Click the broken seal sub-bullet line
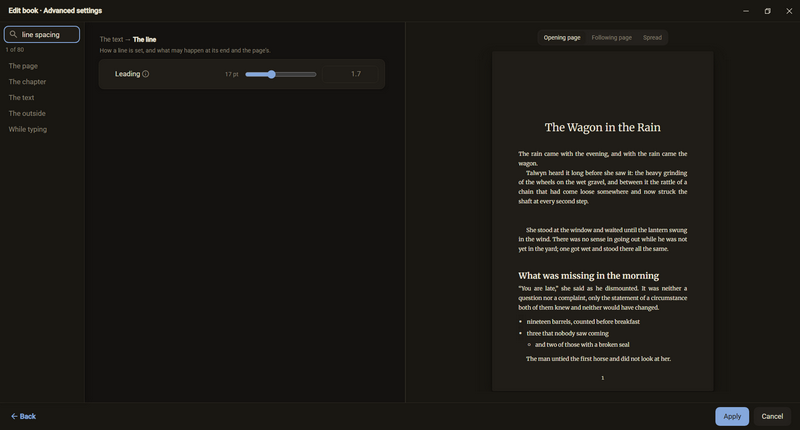 coord(582,344)
